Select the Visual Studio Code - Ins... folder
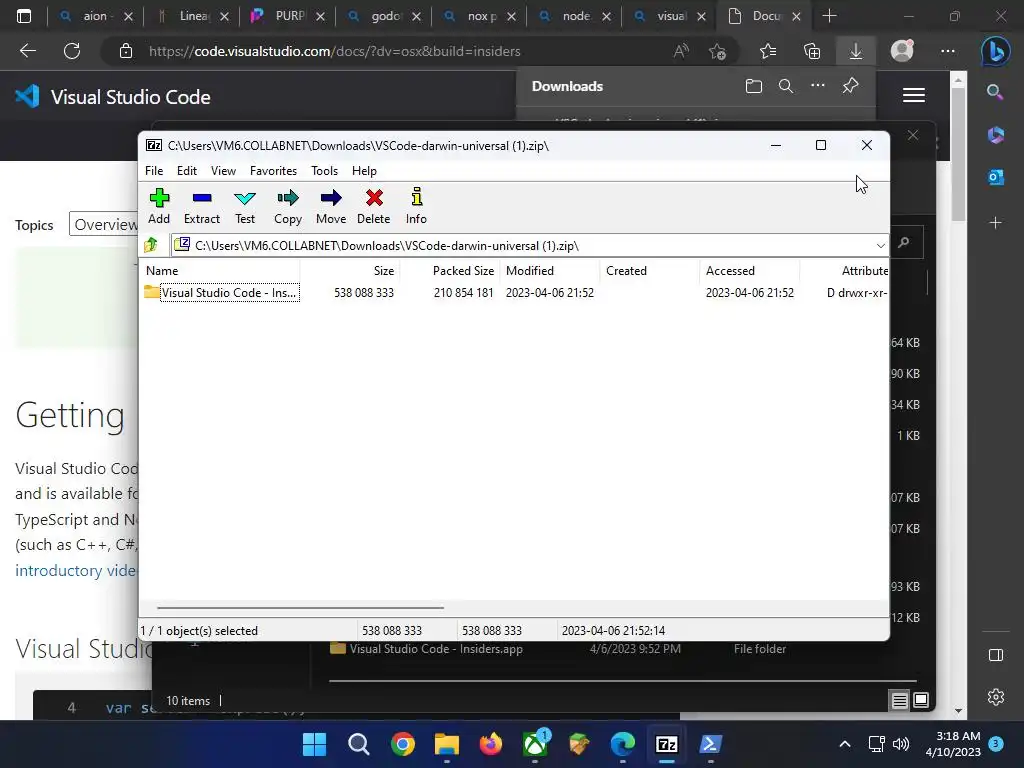 [x=222, y=293]
